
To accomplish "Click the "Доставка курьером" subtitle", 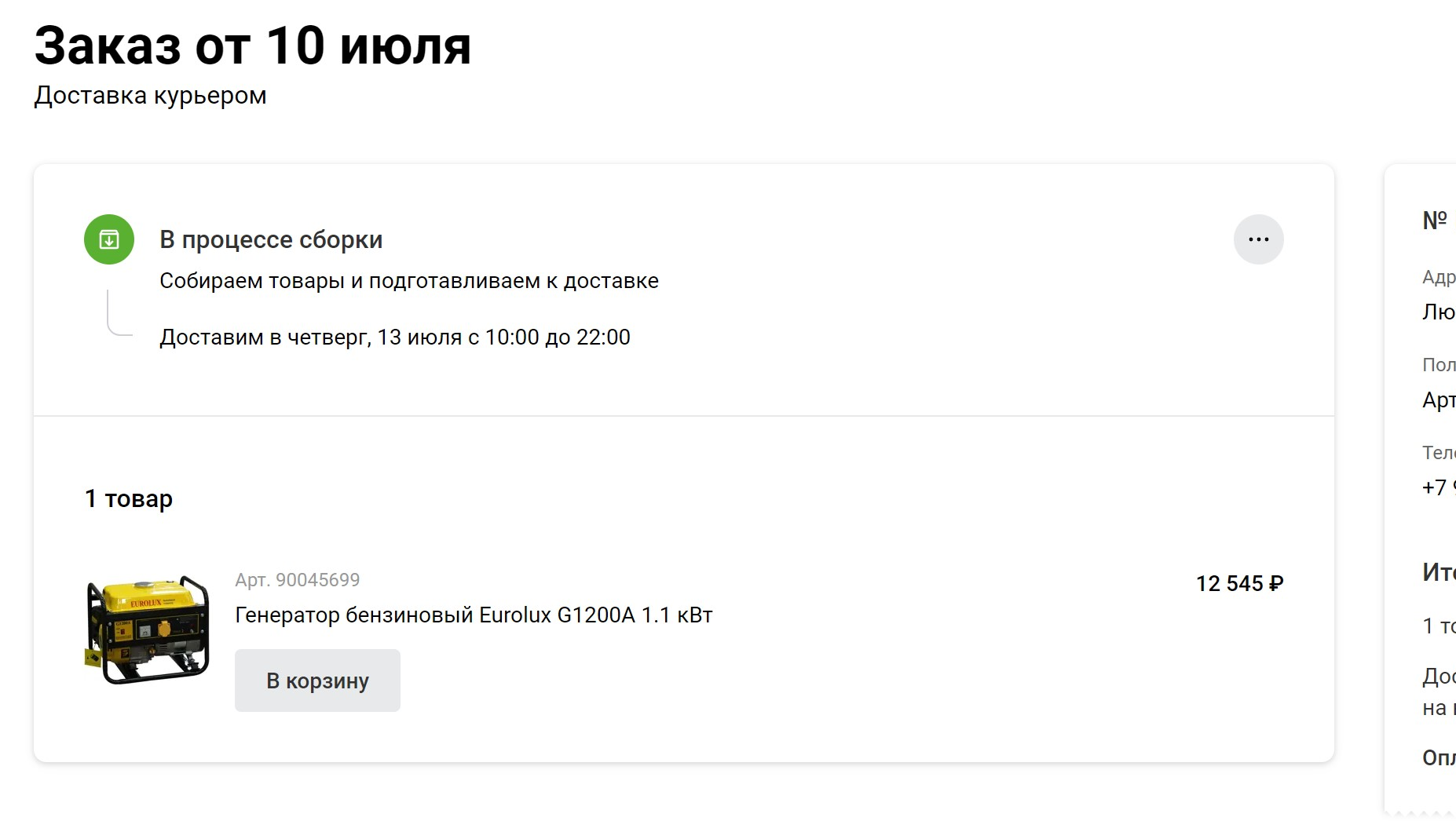I will coord(150,96).
